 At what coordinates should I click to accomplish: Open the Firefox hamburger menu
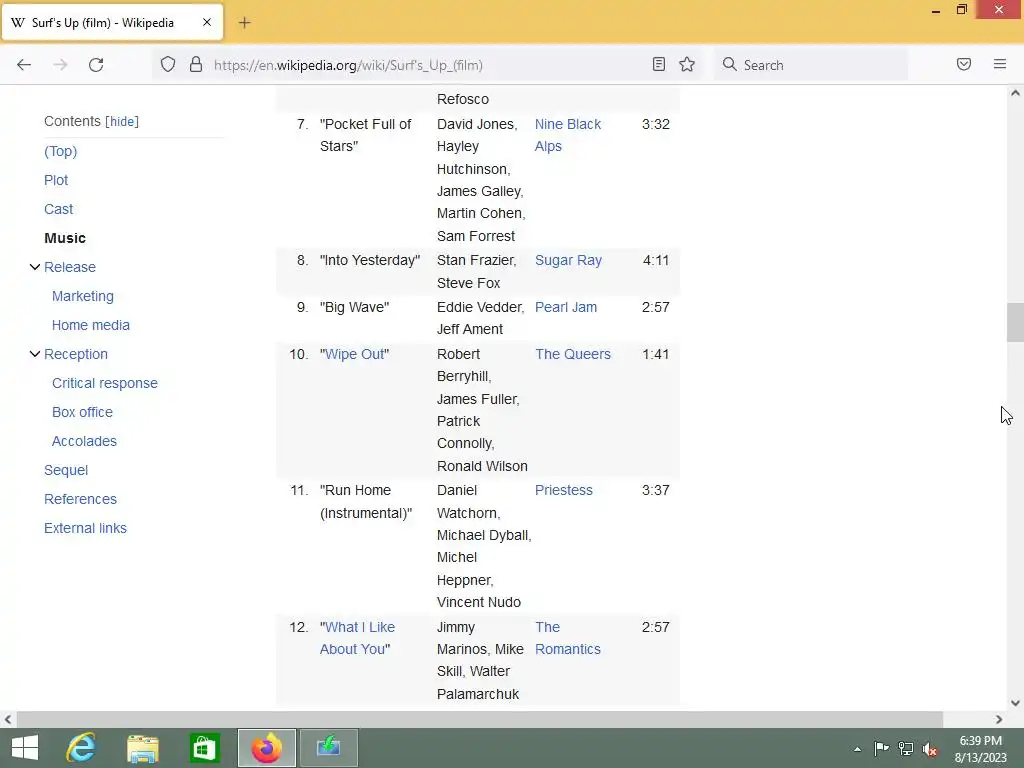(1000, 65)
